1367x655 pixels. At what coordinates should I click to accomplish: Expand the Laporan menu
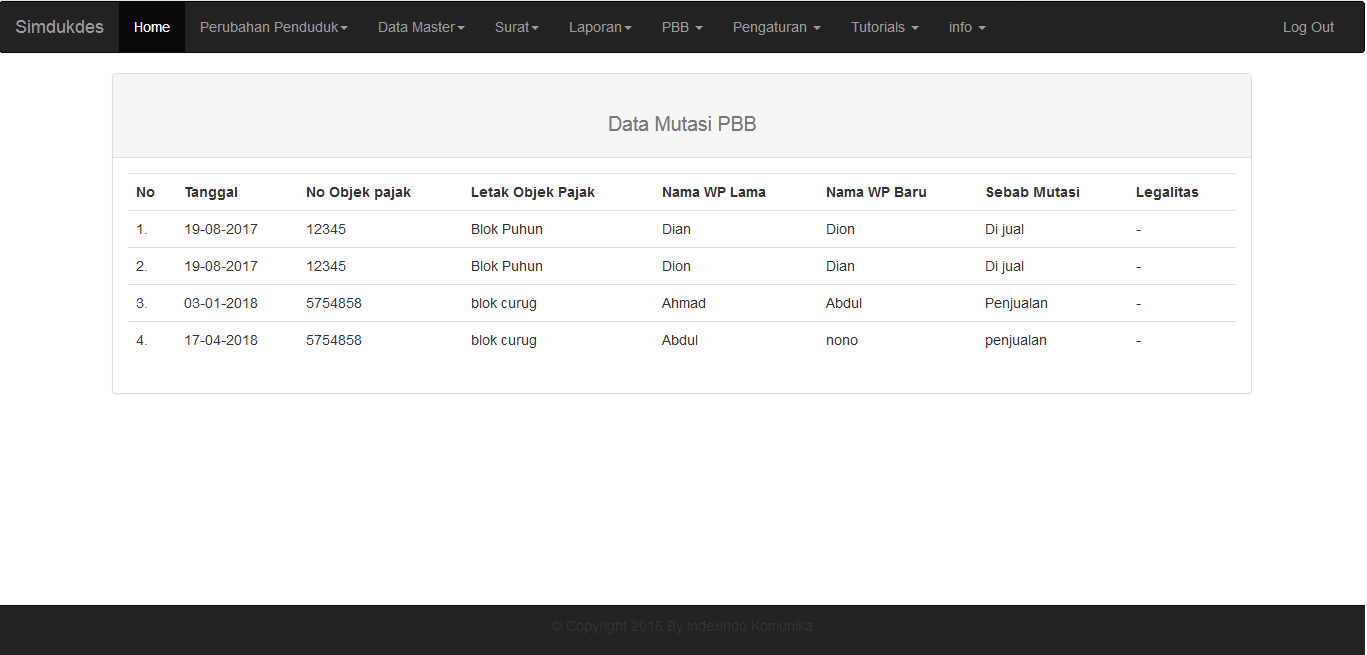click(600, 27)
